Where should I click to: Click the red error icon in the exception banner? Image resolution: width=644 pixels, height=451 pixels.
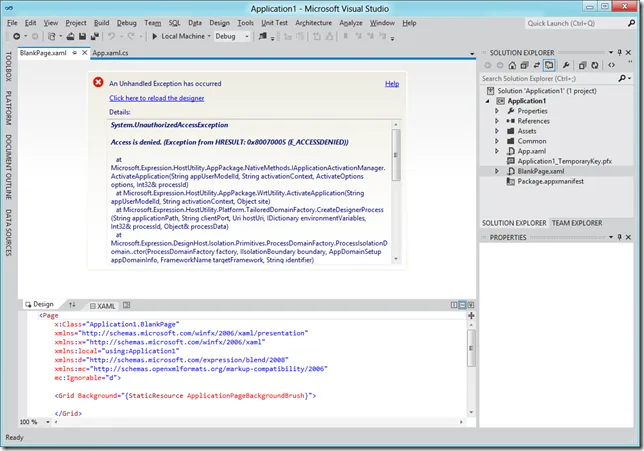tap(98, 84)
